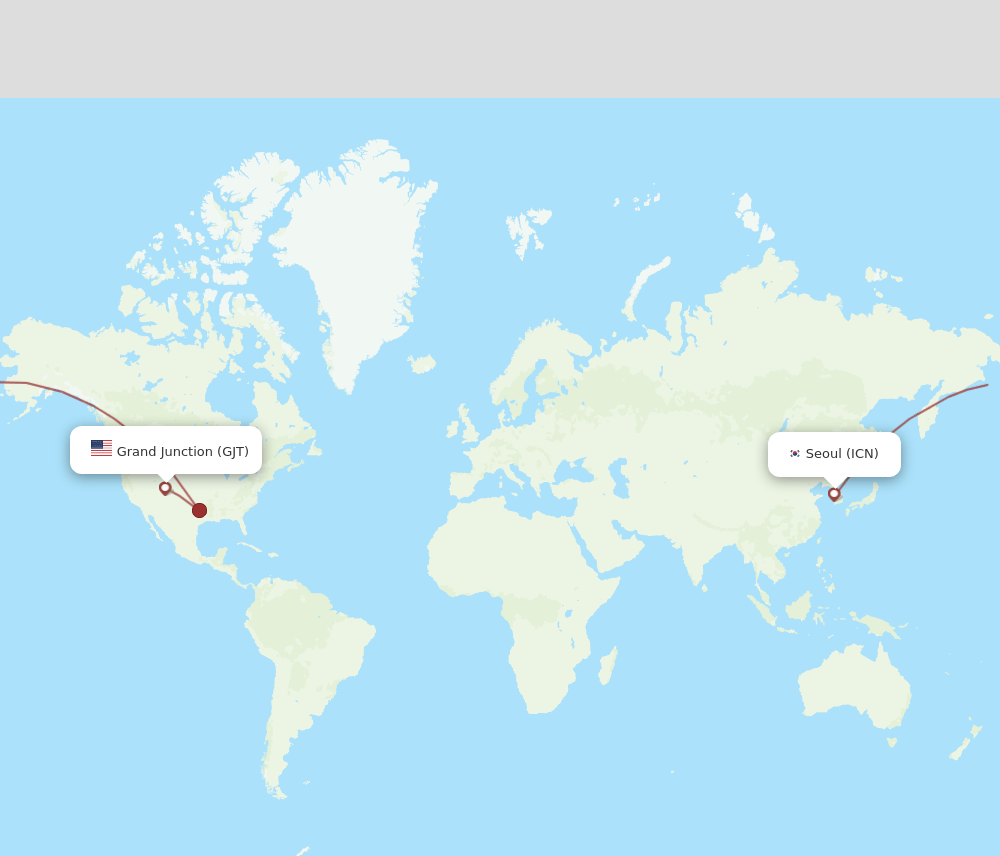1000x856 pixels.
Task: Click the solid red stopover dot
Action: pos(200,510)
